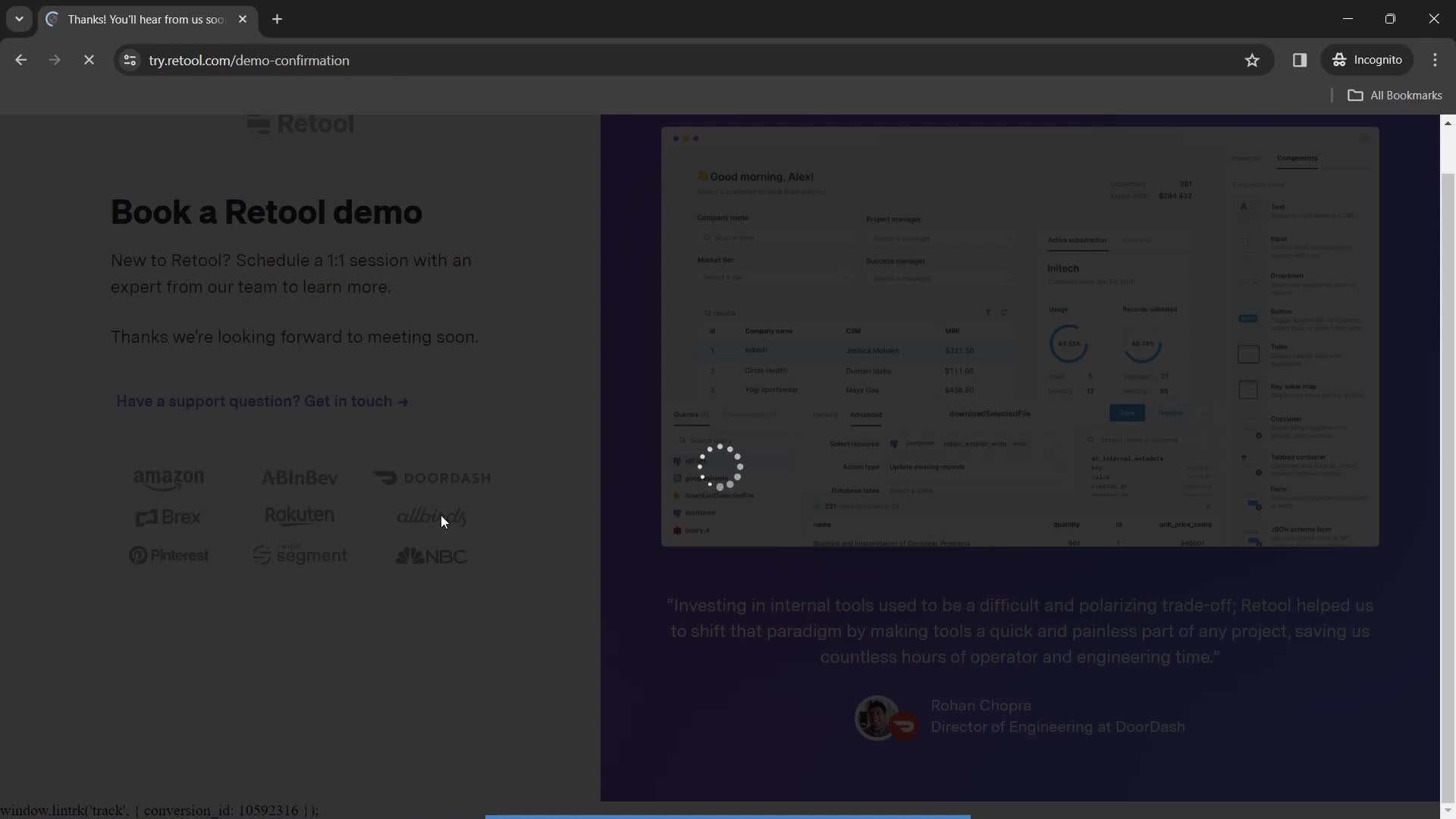1456x819 pixels.
Task: Click the Segment logo
Action: click(x=300, y=555)
